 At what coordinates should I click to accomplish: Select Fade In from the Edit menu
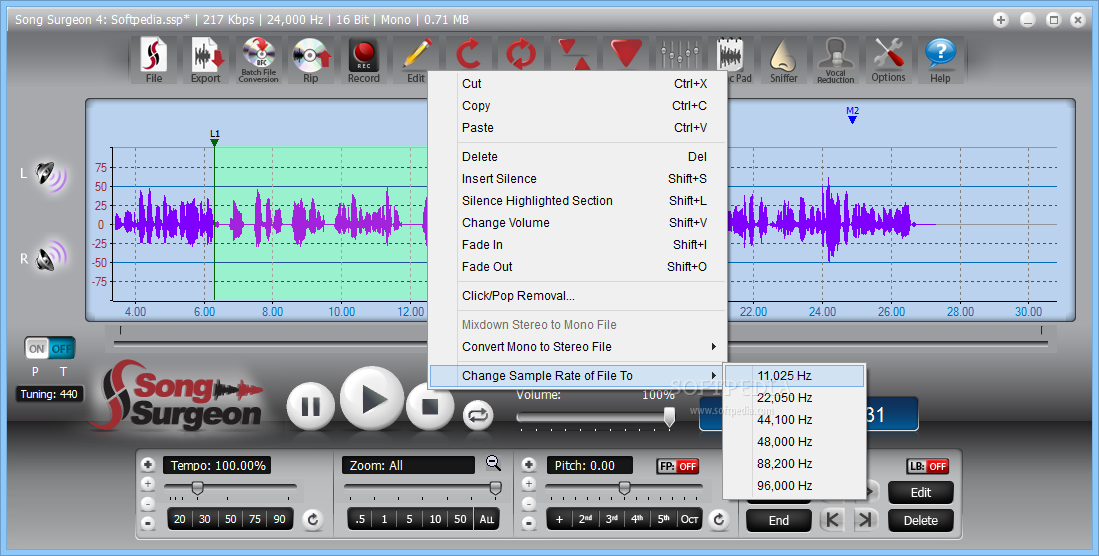click(x=482, y=245)
